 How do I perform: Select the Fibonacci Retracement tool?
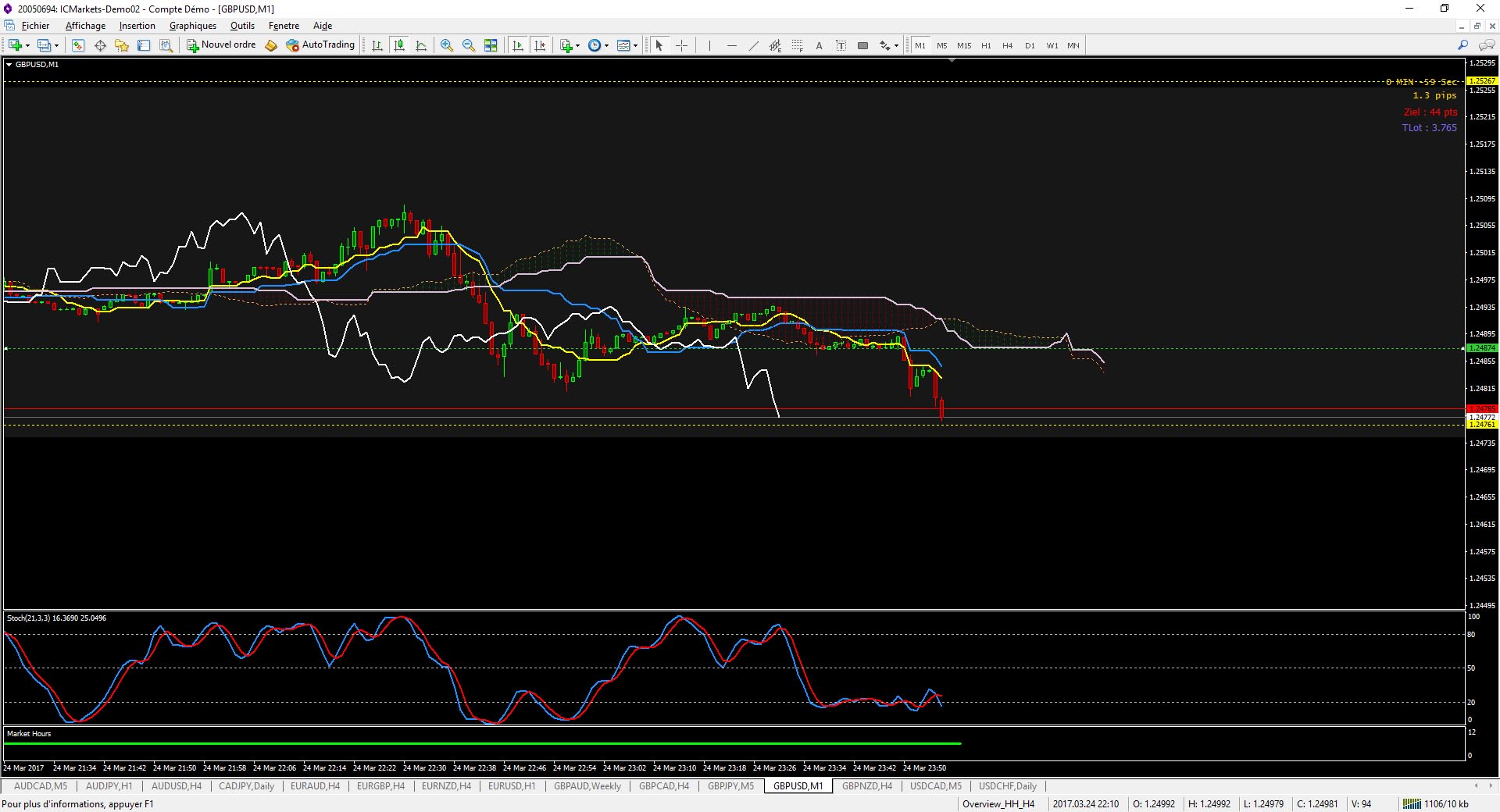(x=797, y=45)
